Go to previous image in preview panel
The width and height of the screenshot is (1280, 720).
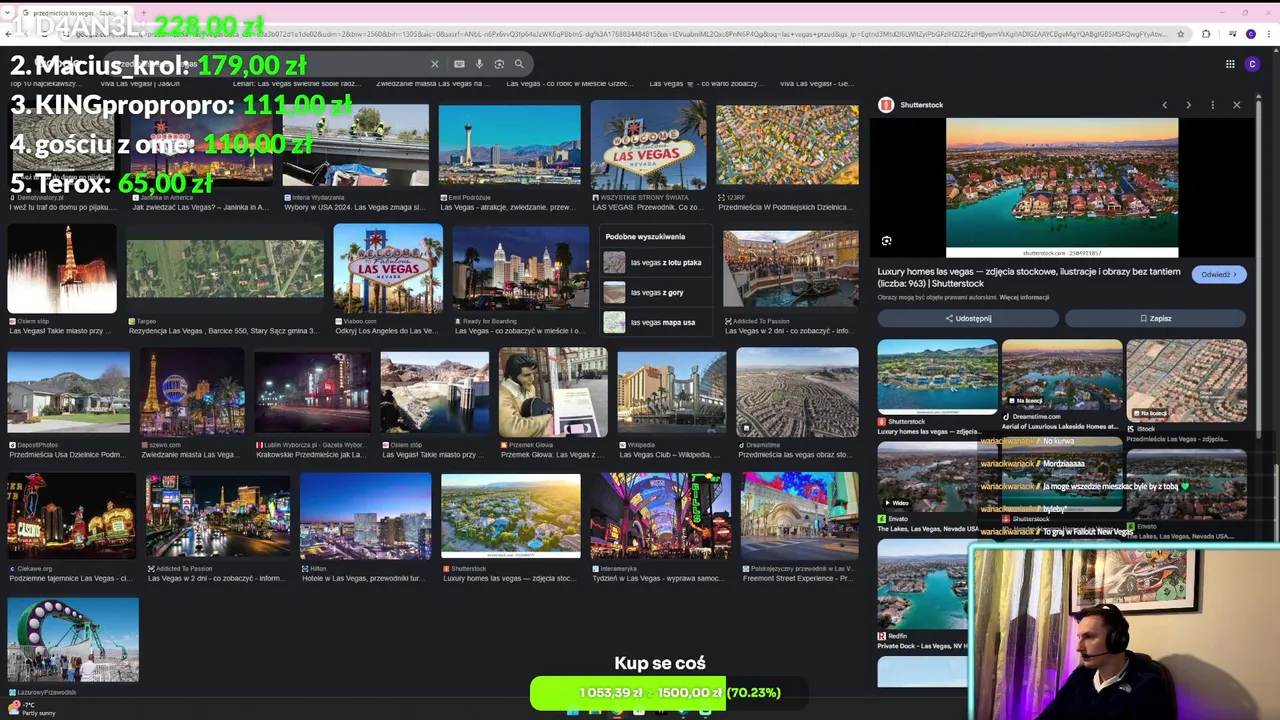[x=1164, y=105]
